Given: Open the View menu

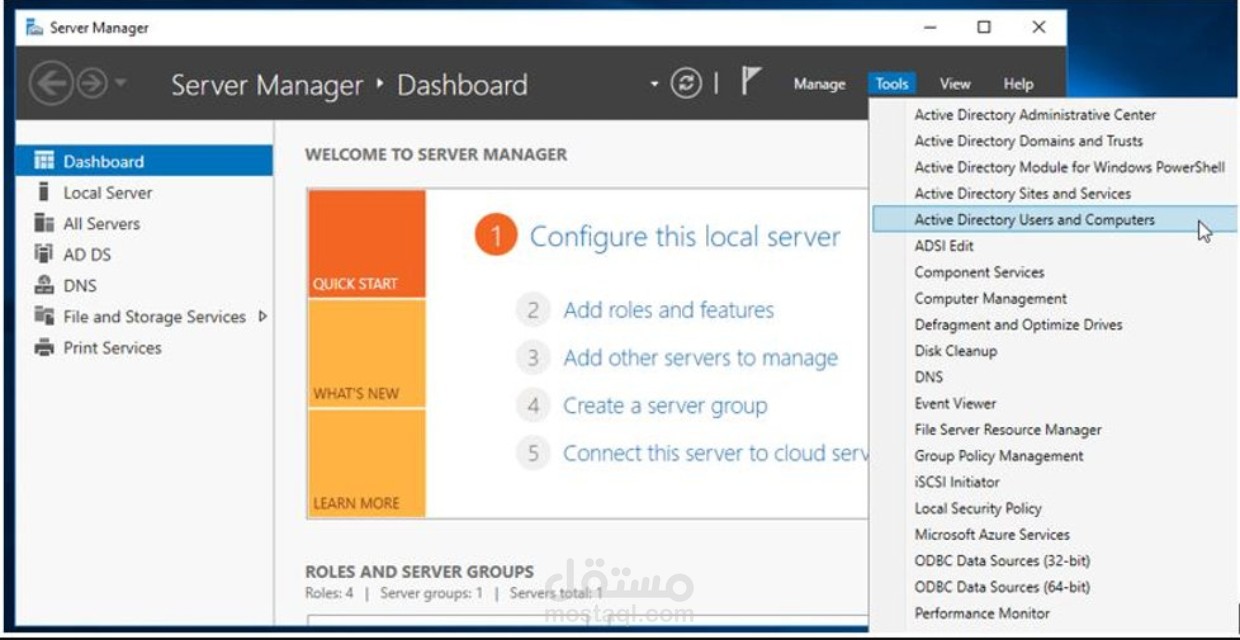Looking at the screenshot, I should click(955, 84).
